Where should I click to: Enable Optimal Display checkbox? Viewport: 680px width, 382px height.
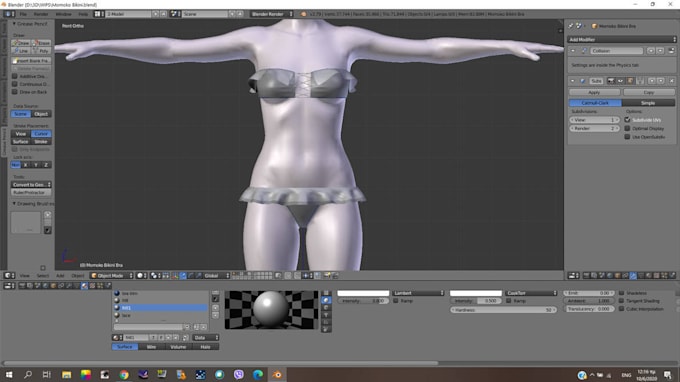point(627,128)
